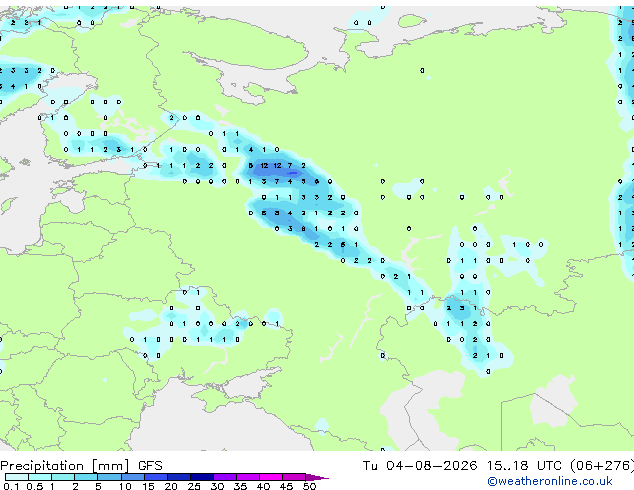Click the 40–45 mm magenta legend swatch
The width and height of the screenshot is (634, 490).
click(x=271, y=477)
